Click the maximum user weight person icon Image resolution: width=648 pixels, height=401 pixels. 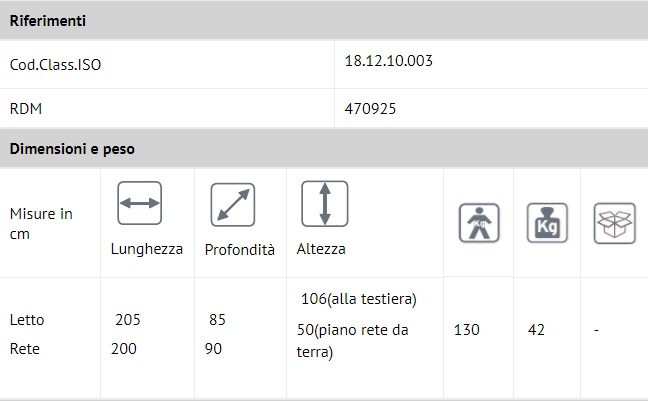(x=478, y=222)
